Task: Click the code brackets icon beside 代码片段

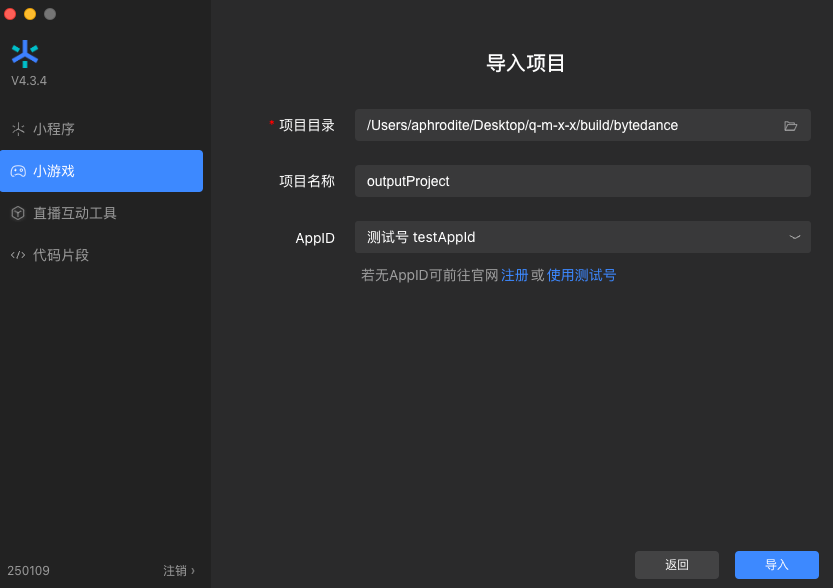Action: point(18,255)
